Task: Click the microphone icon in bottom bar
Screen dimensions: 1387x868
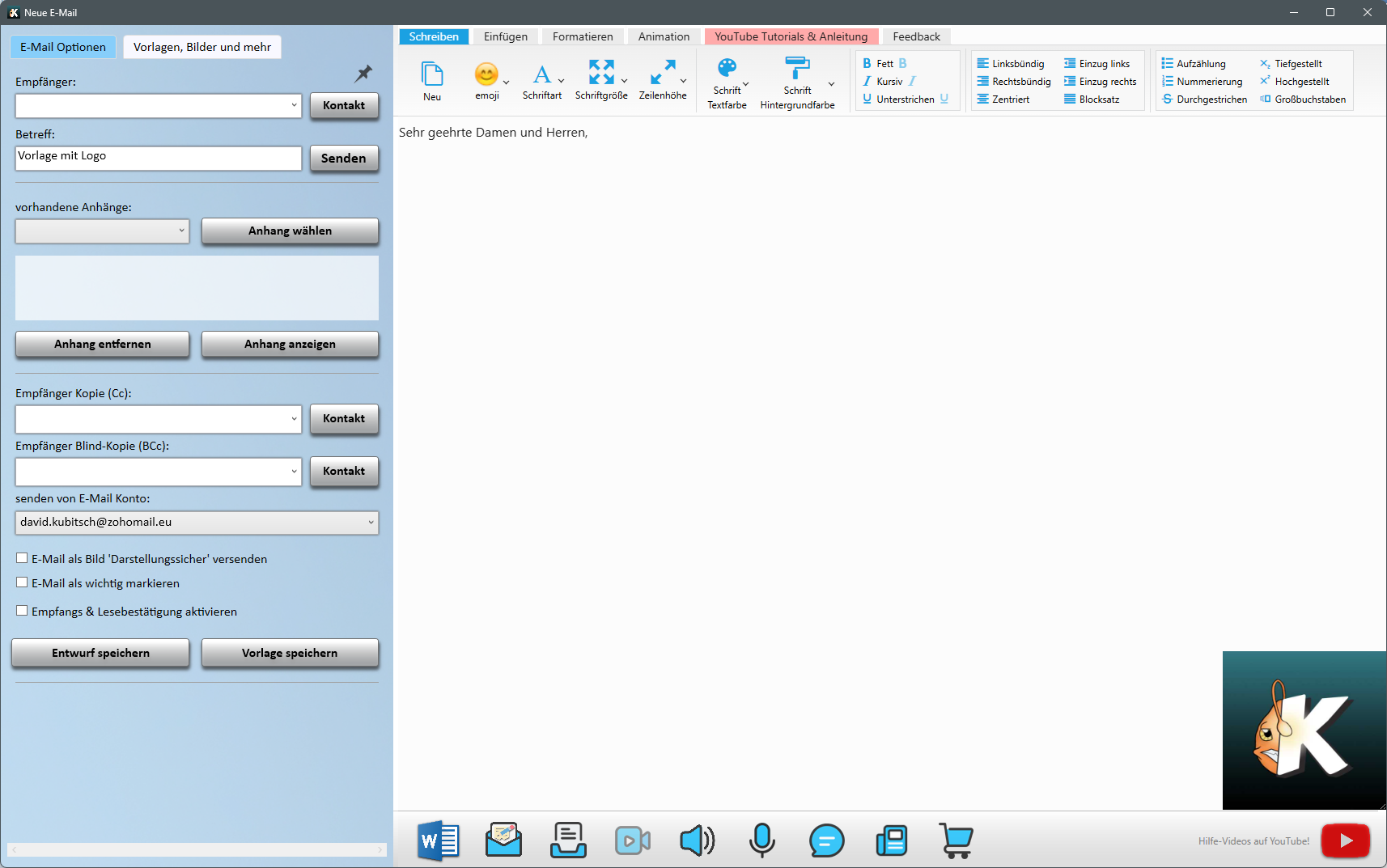Action: 761,840
